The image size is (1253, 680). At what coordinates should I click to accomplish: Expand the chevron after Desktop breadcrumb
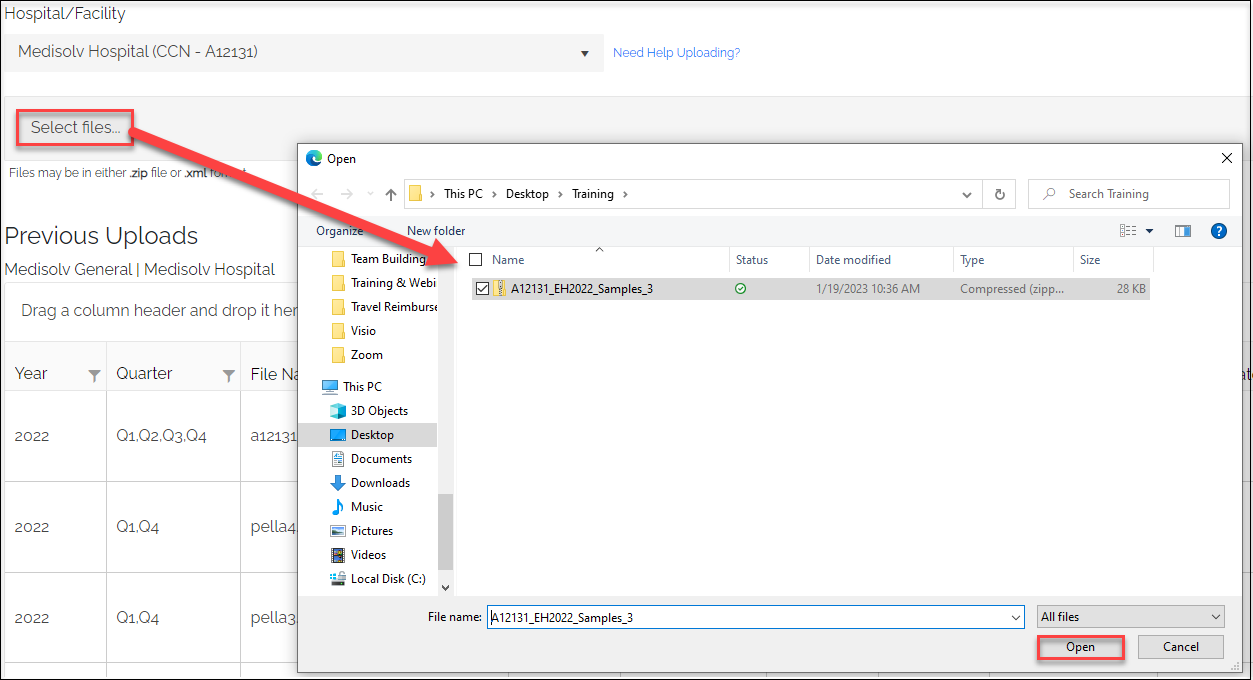(560, 194)
